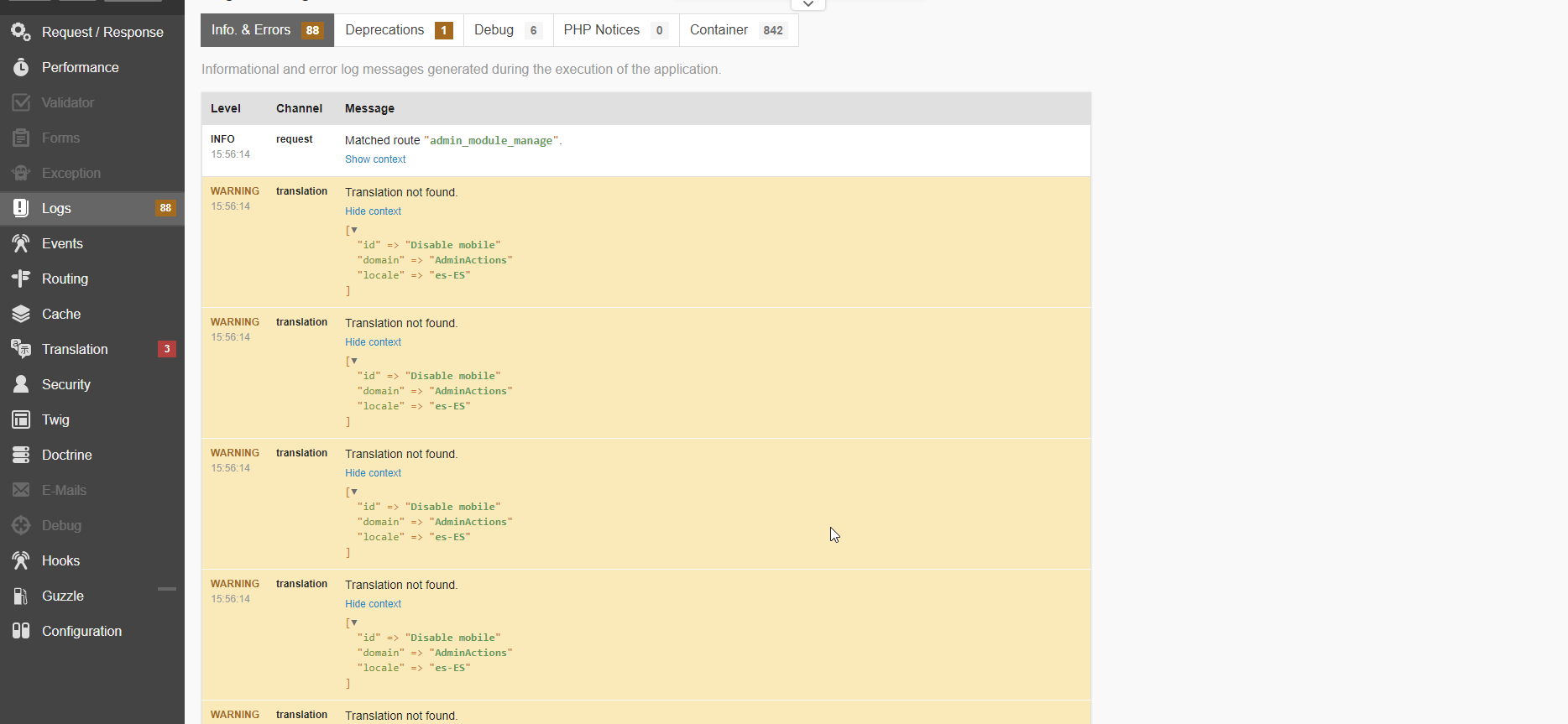The width and height of the screenshot is (1568, 724).
Task: Click the Twig template icon
Action: (x=21, y=419)
